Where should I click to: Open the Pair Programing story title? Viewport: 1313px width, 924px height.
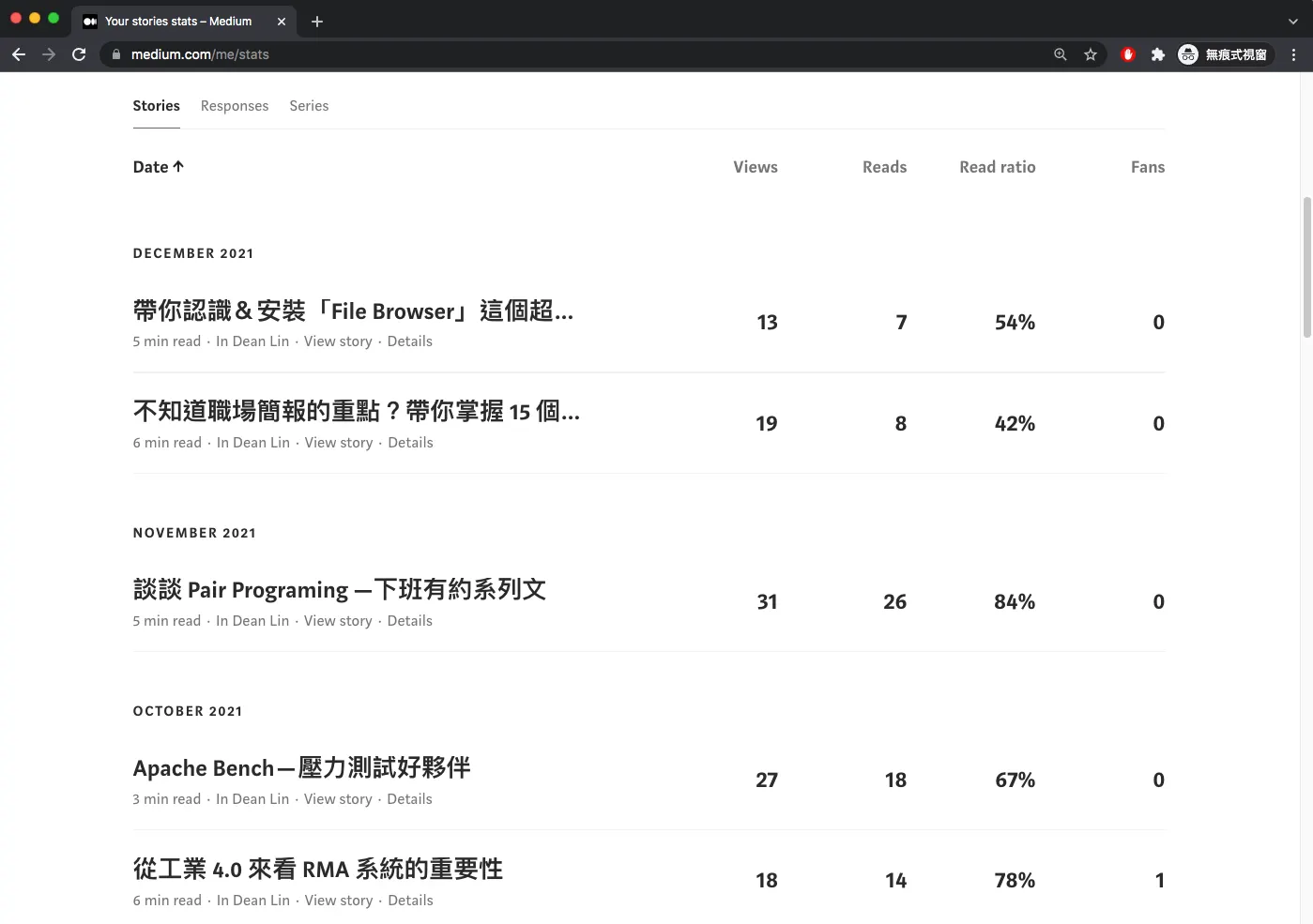click(x=340, y=589)
